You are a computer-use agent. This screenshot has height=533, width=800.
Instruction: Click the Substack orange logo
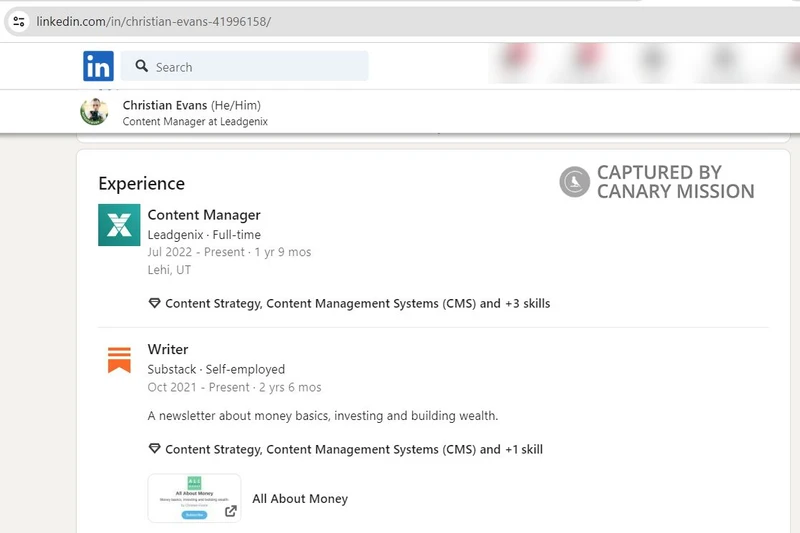pyautogui.click(x=119, y=360)
